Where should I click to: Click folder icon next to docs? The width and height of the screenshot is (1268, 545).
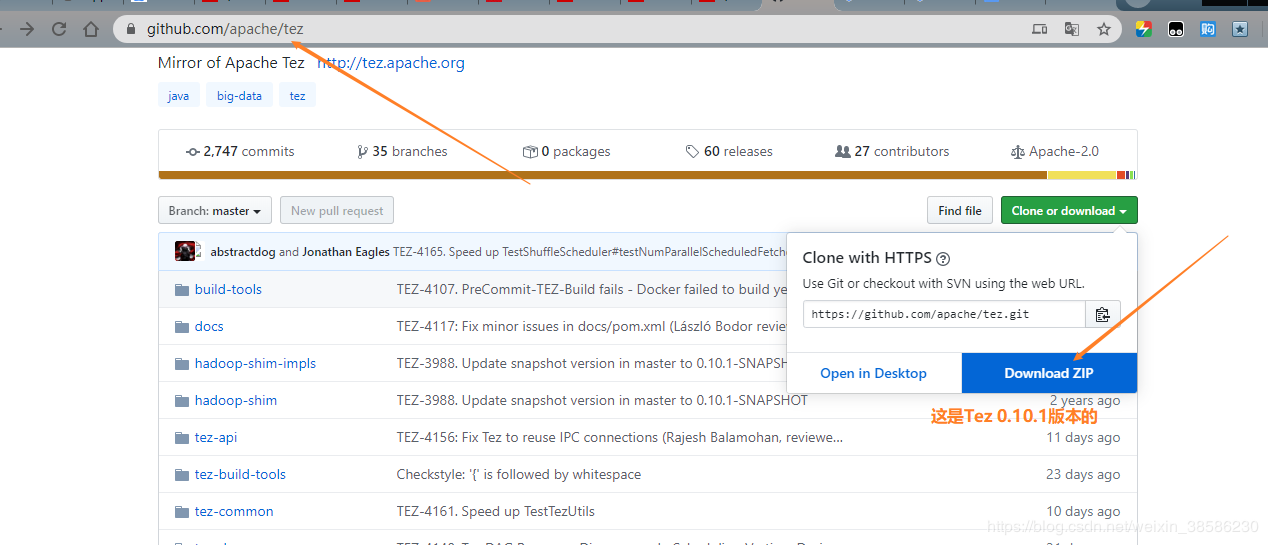click(x=182, y=326)
